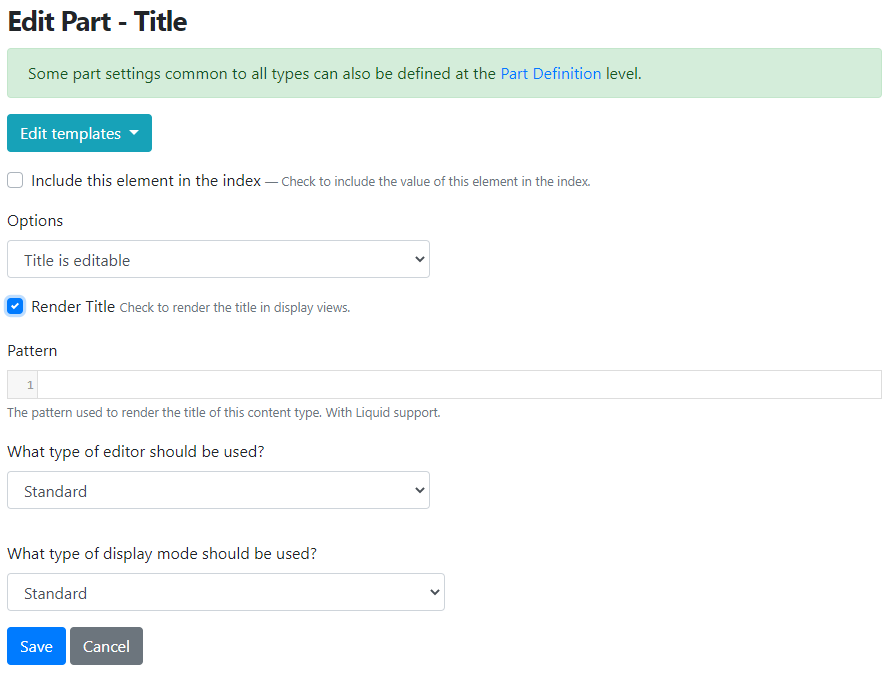Open the Edit templates dropdown button
This screenshot has width=893, height=679.
click(79, 133)
